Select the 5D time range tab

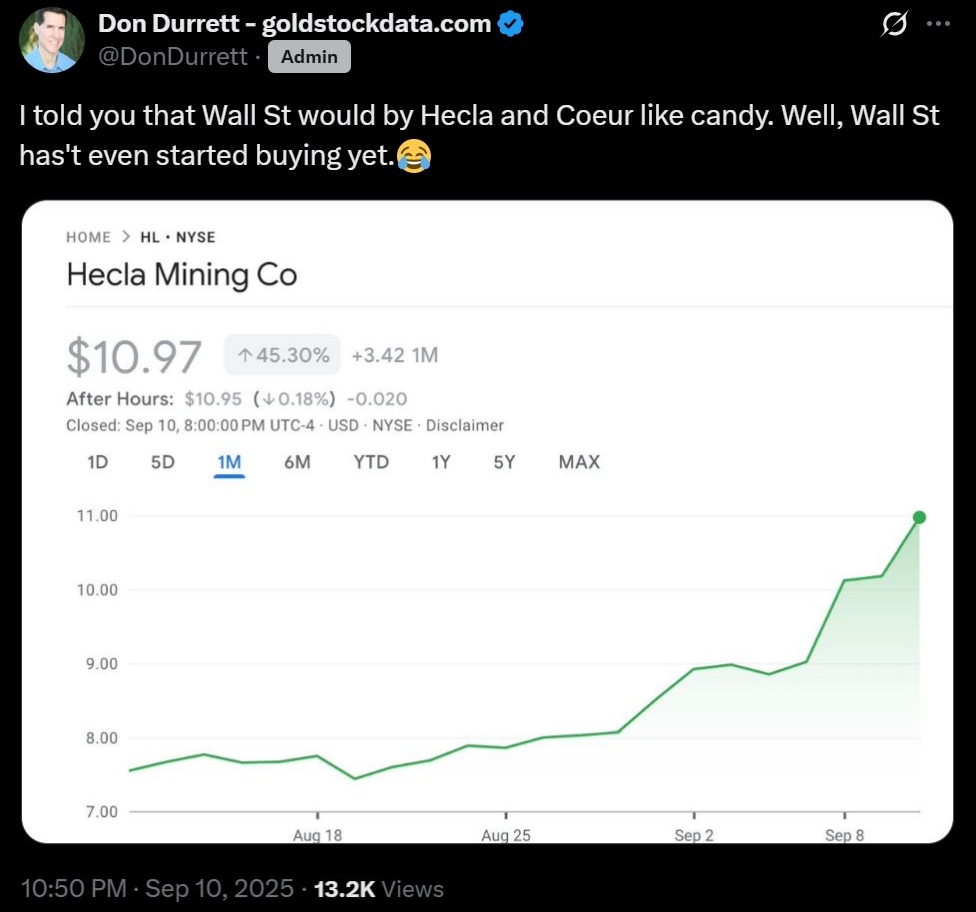tap(162, 462)
